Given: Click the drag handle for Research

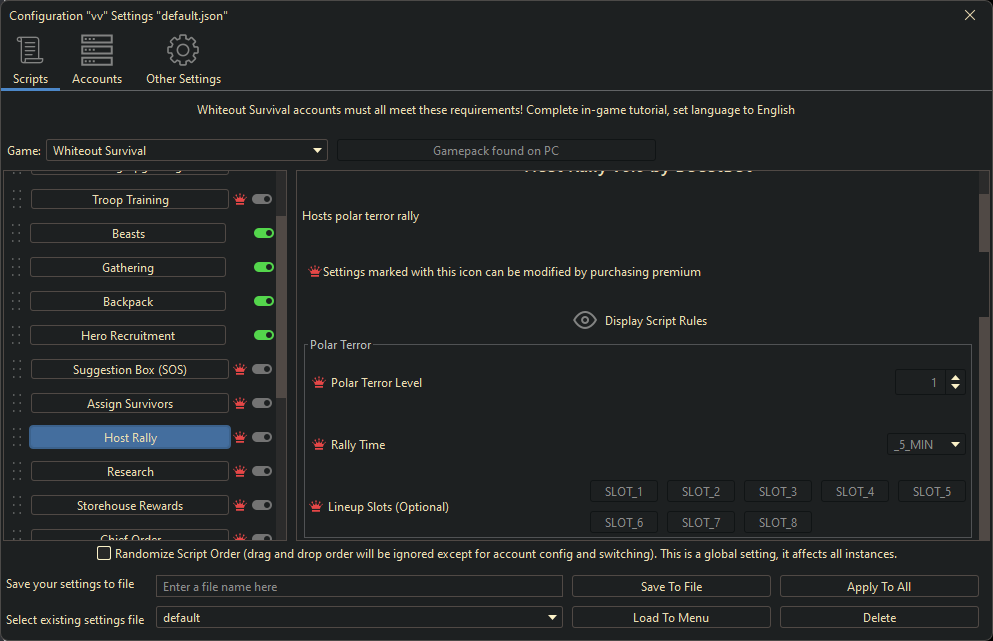Looking at the screenshot, I should point(16,471).
